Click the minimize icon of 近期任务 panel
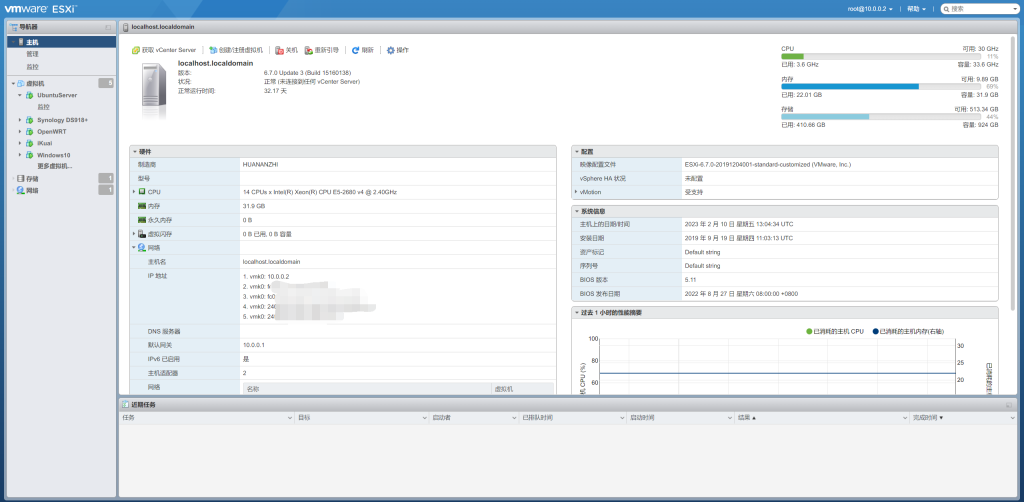This screenshot has height=502, width=1024. pos(1009,405)
